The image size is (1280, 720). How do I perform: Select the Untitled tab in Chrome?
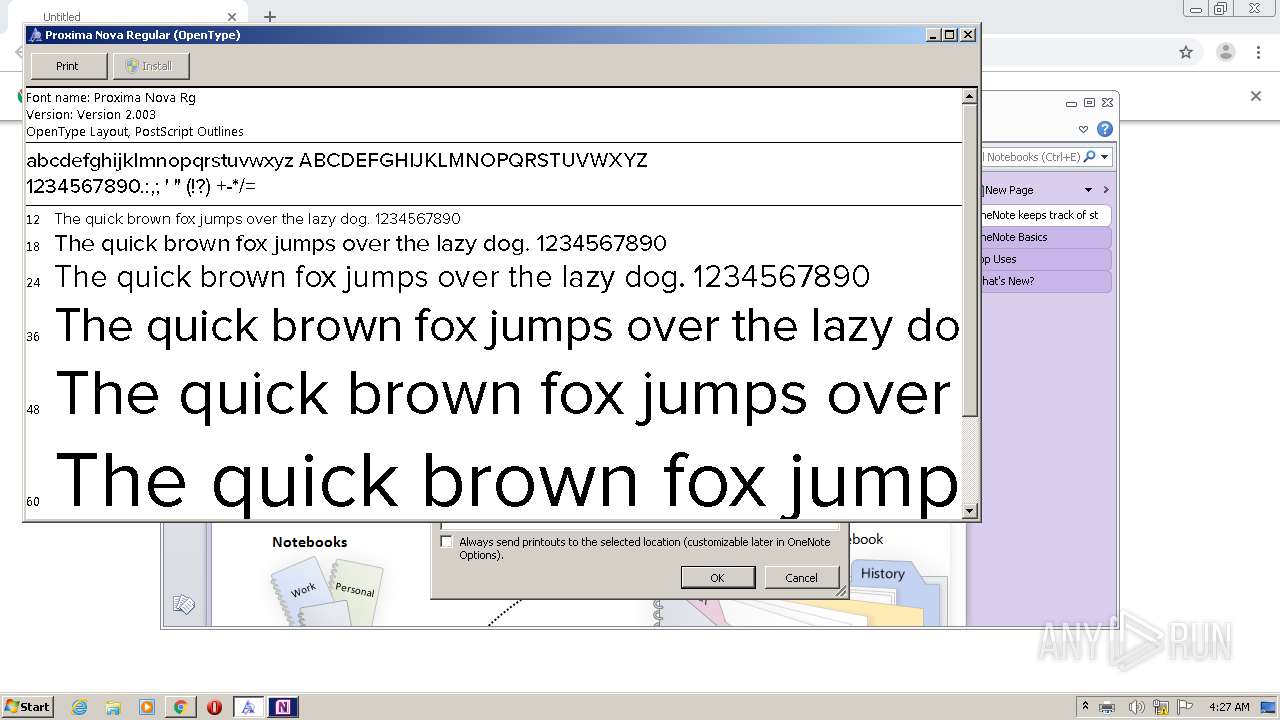point(130,16)
